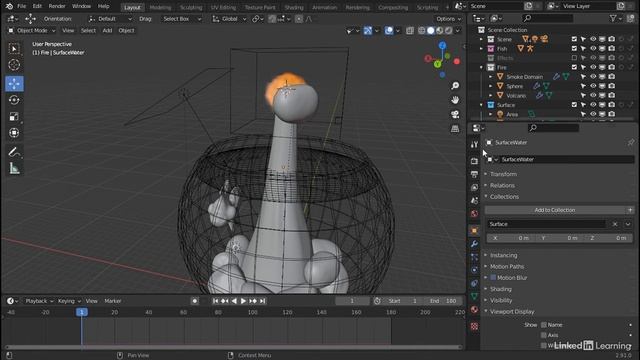The height and width of the screenshot is (360, 640).
Task: Click the timeline frame 1 playhead
Action: [x=82, y=312]
